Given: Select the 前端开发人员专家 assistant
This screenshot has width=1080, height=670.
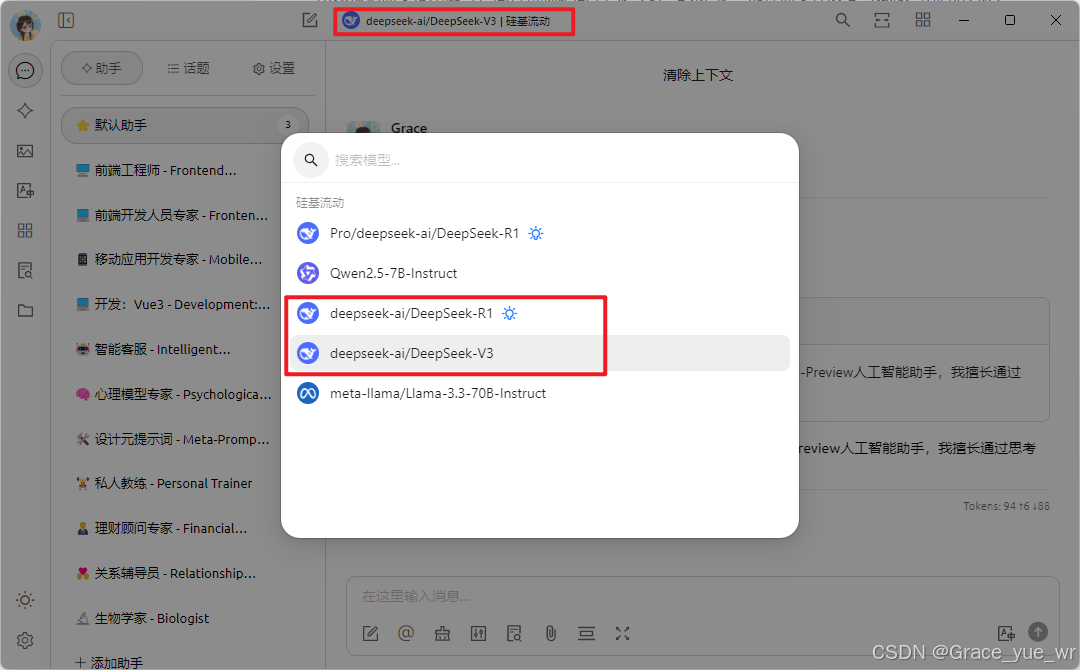Looking at the screenshot, I should [x=185, y=216].
